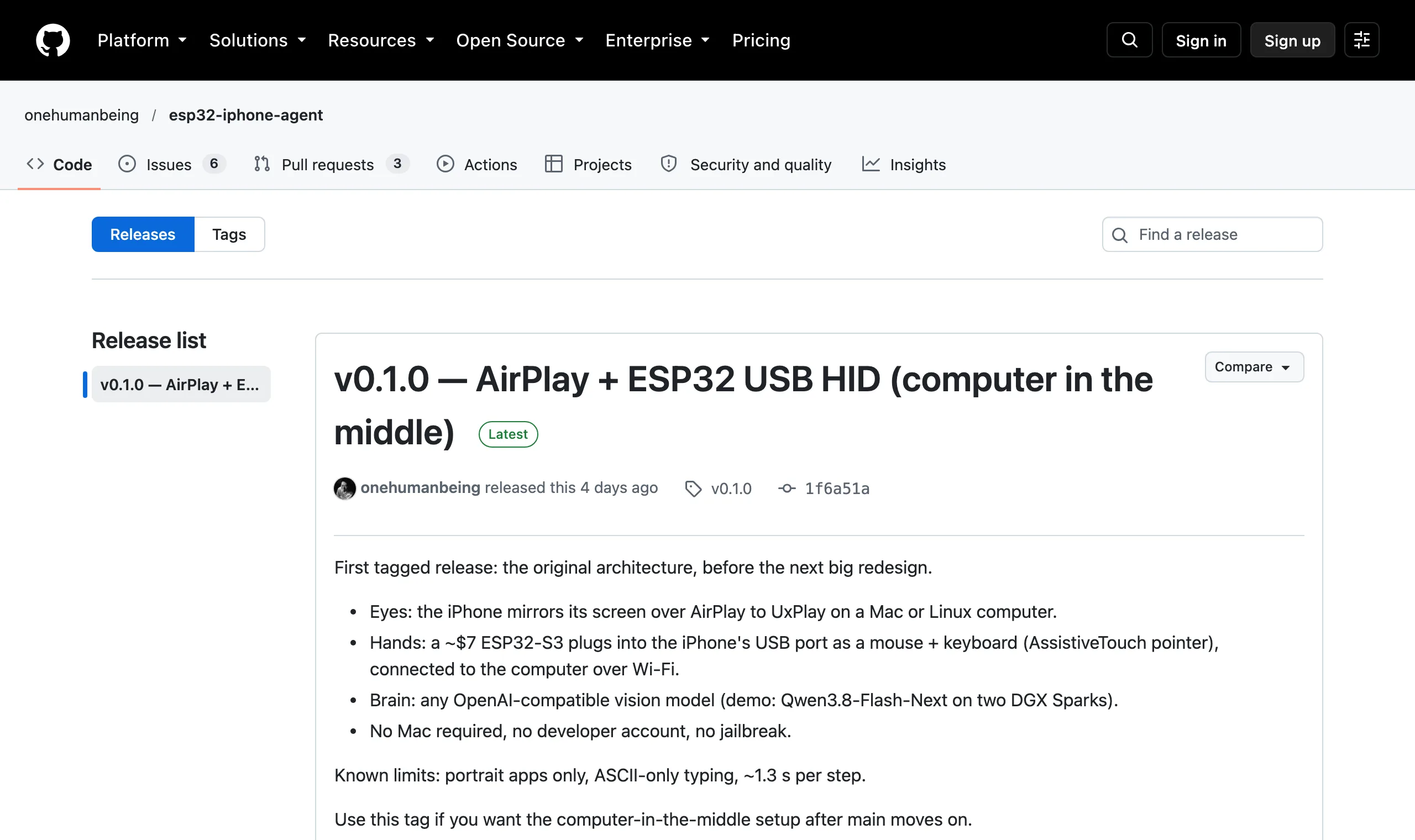The width and height of the screenshot is (1415, 840).
Task: Expand the Platform menu
Action: tap(142, 40)
